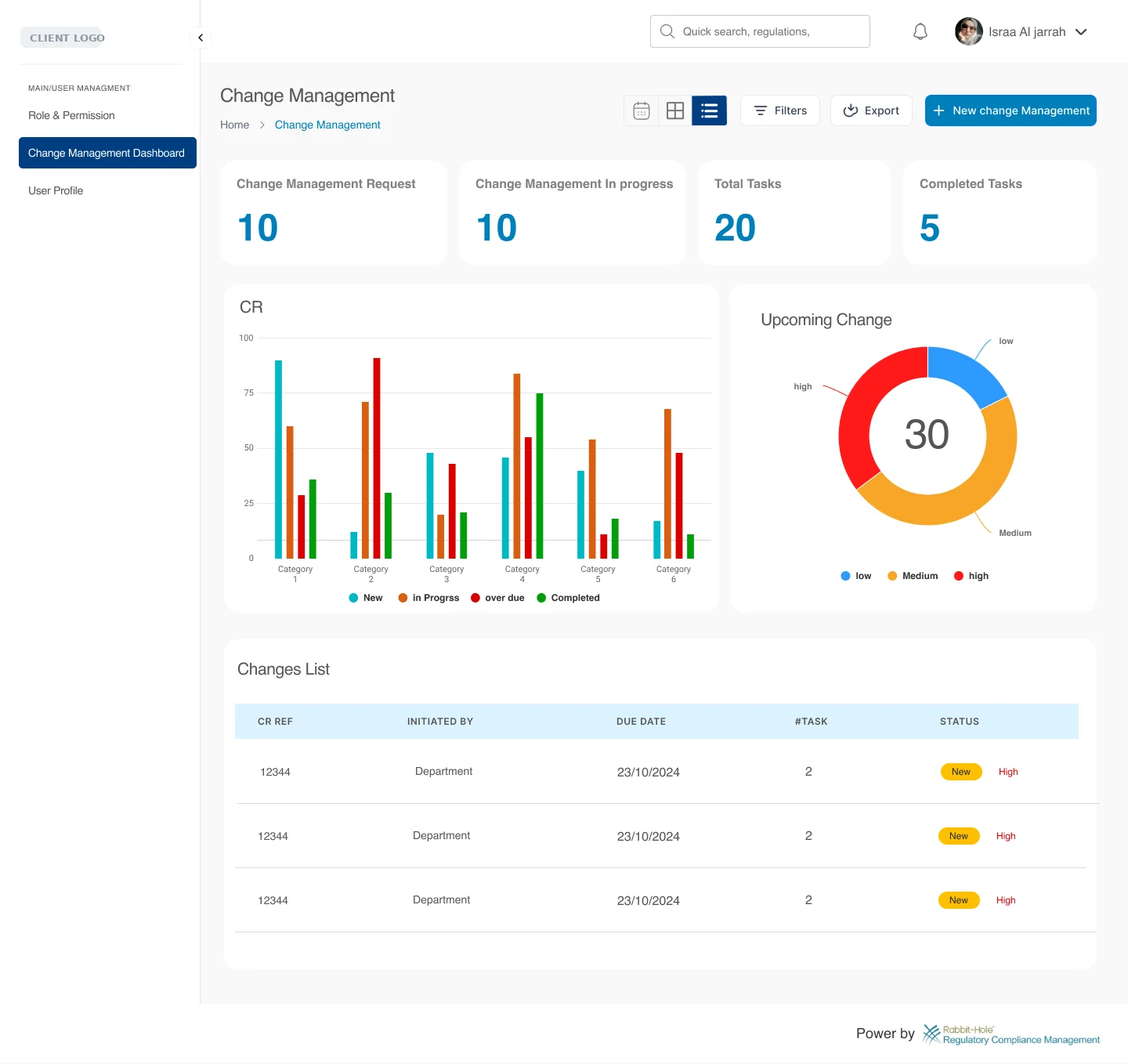Viewport: 1128px width, 1064px height.
Task: Sort by the DUE DATE column header
Action: tap(641, 722)
